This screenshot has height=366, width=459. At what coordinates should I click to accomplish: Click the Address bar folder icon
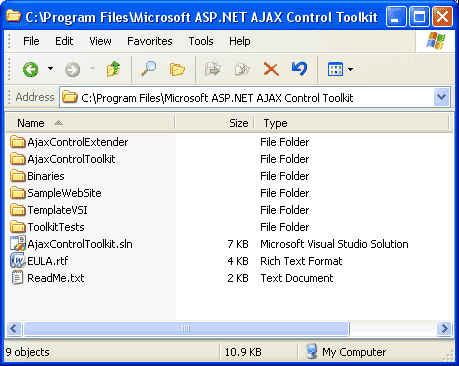(x=70, y=97)
